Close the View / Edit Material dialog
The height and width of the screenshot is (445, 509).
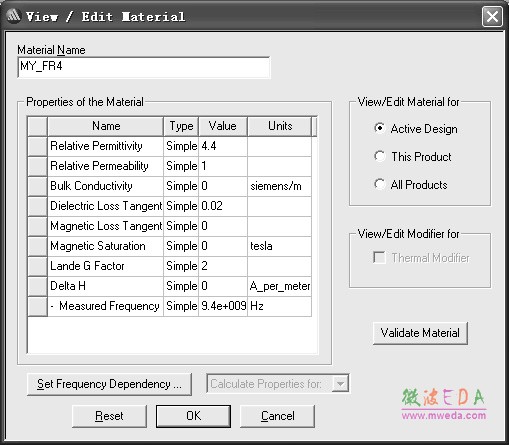[x=492, y=16]
